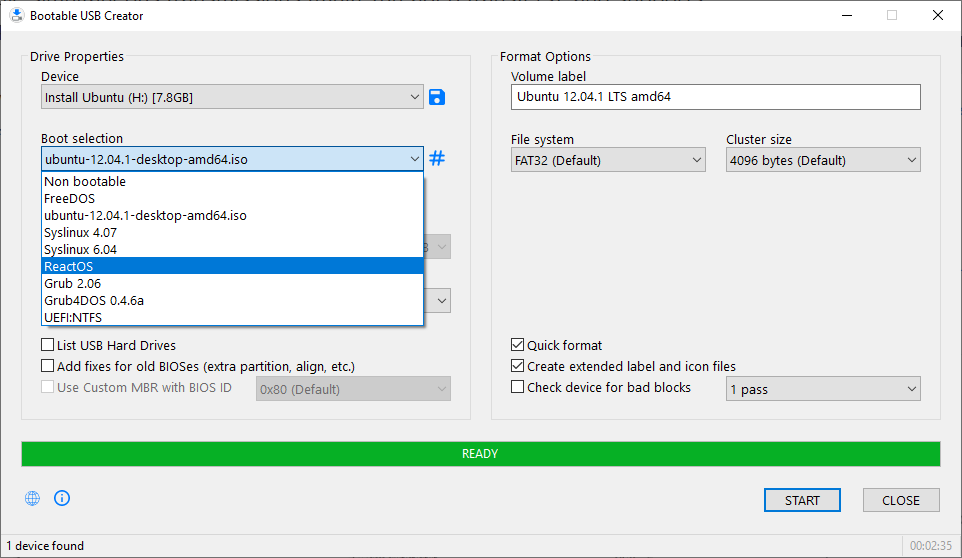Click the hash checksum icon

(437, 159)
